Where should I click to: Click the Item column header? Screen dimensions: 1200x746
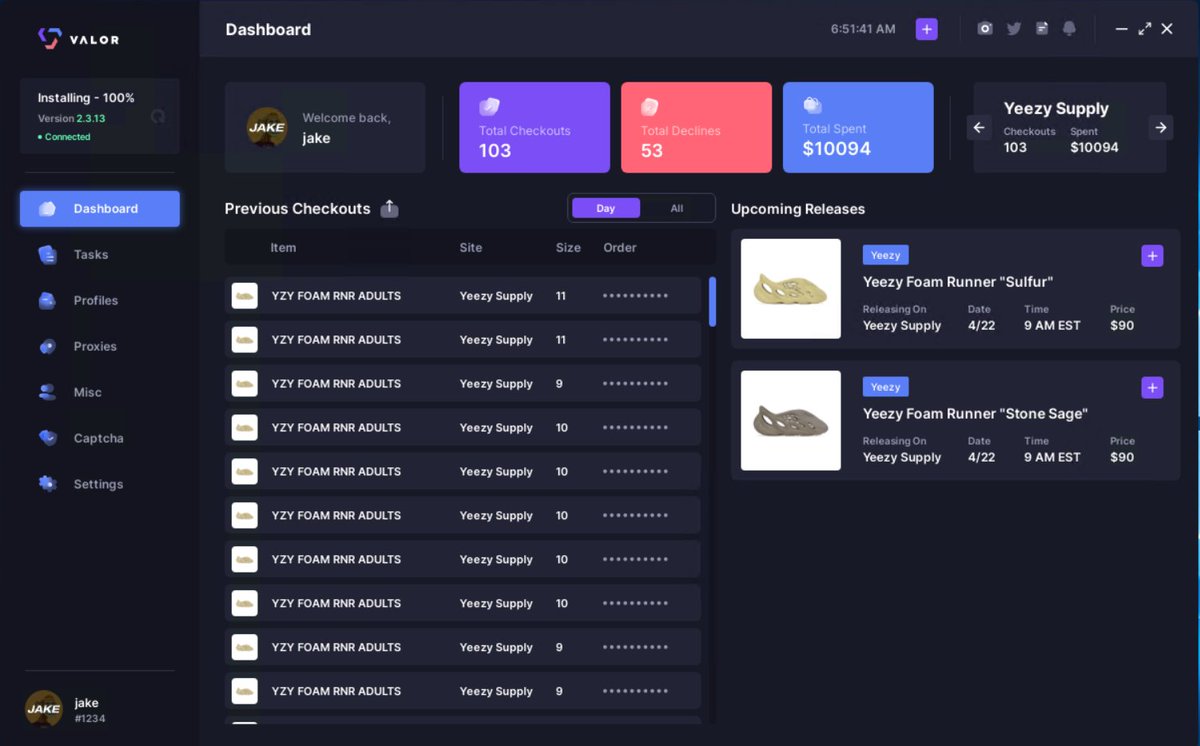pos(283,248)
